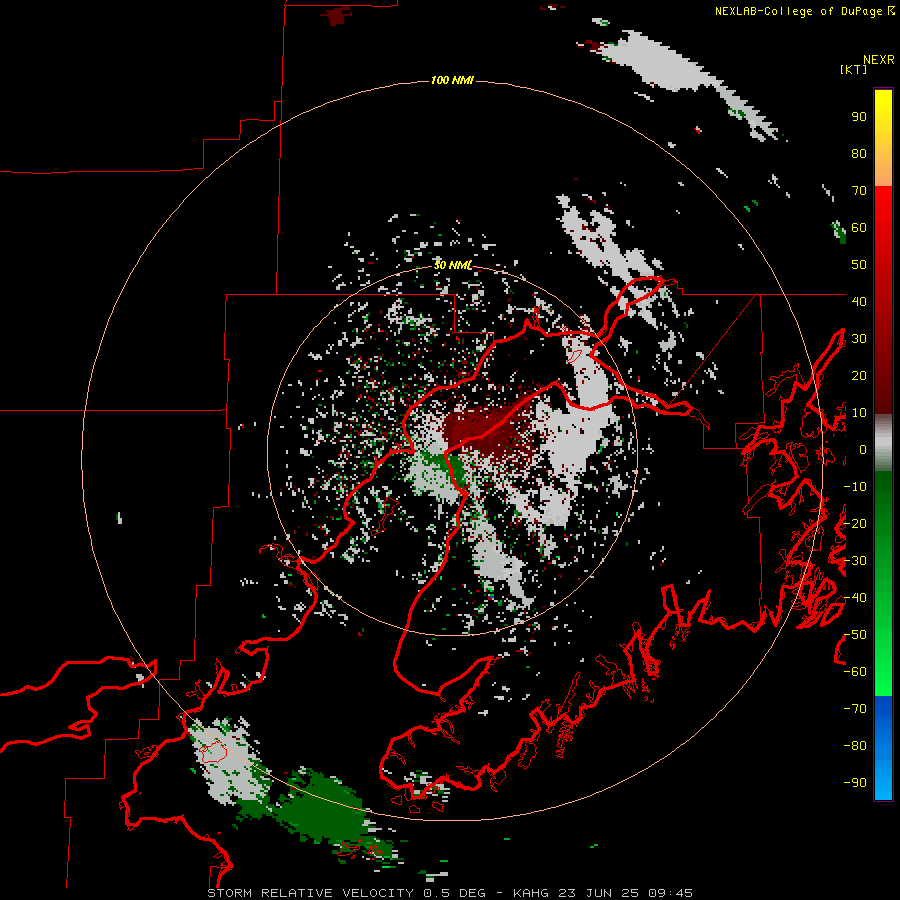
Task: Click the -60 scale label
Action: pos(855,672)
